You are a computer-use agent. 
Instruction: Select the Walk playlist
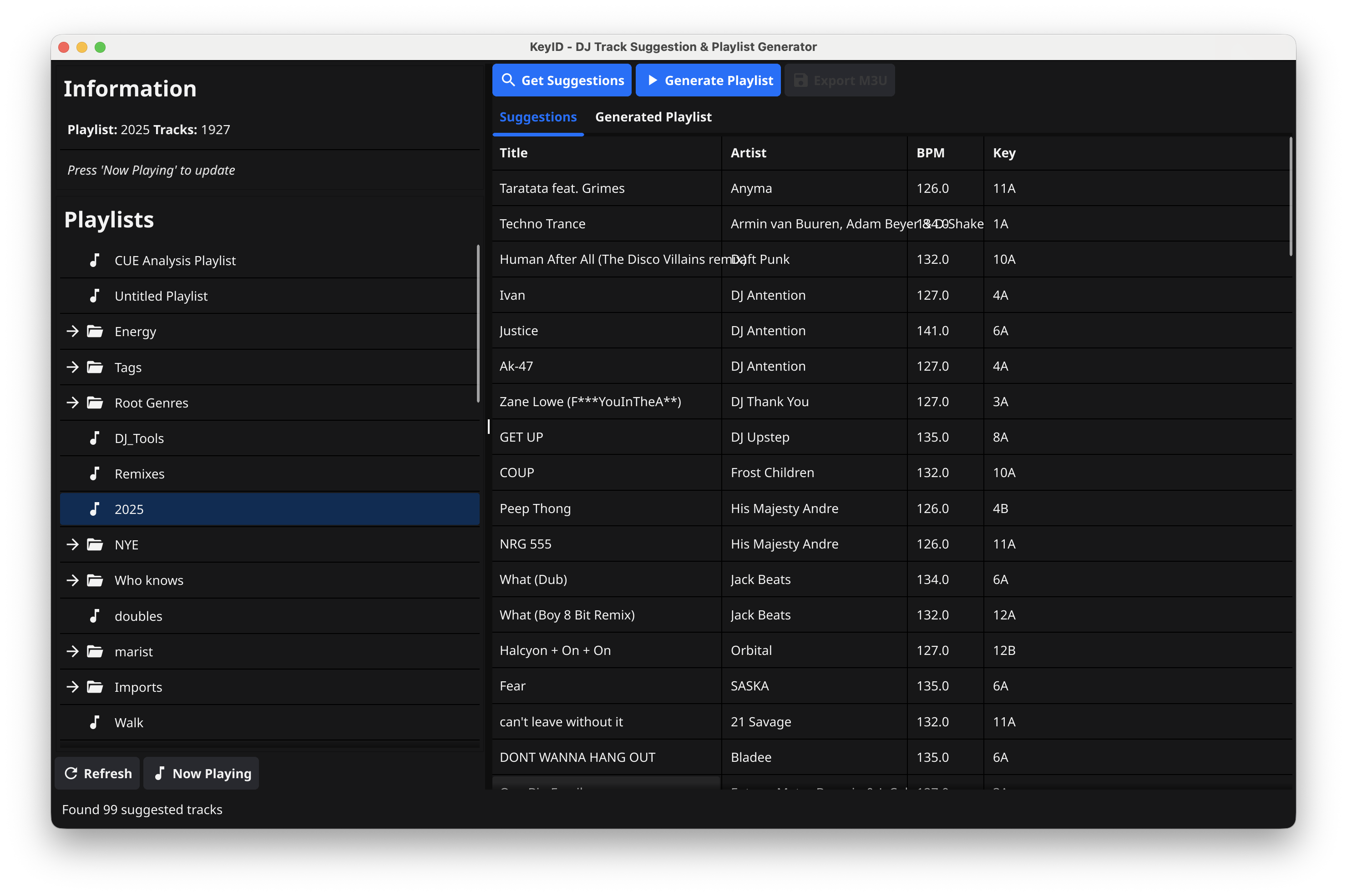(269, 722)
